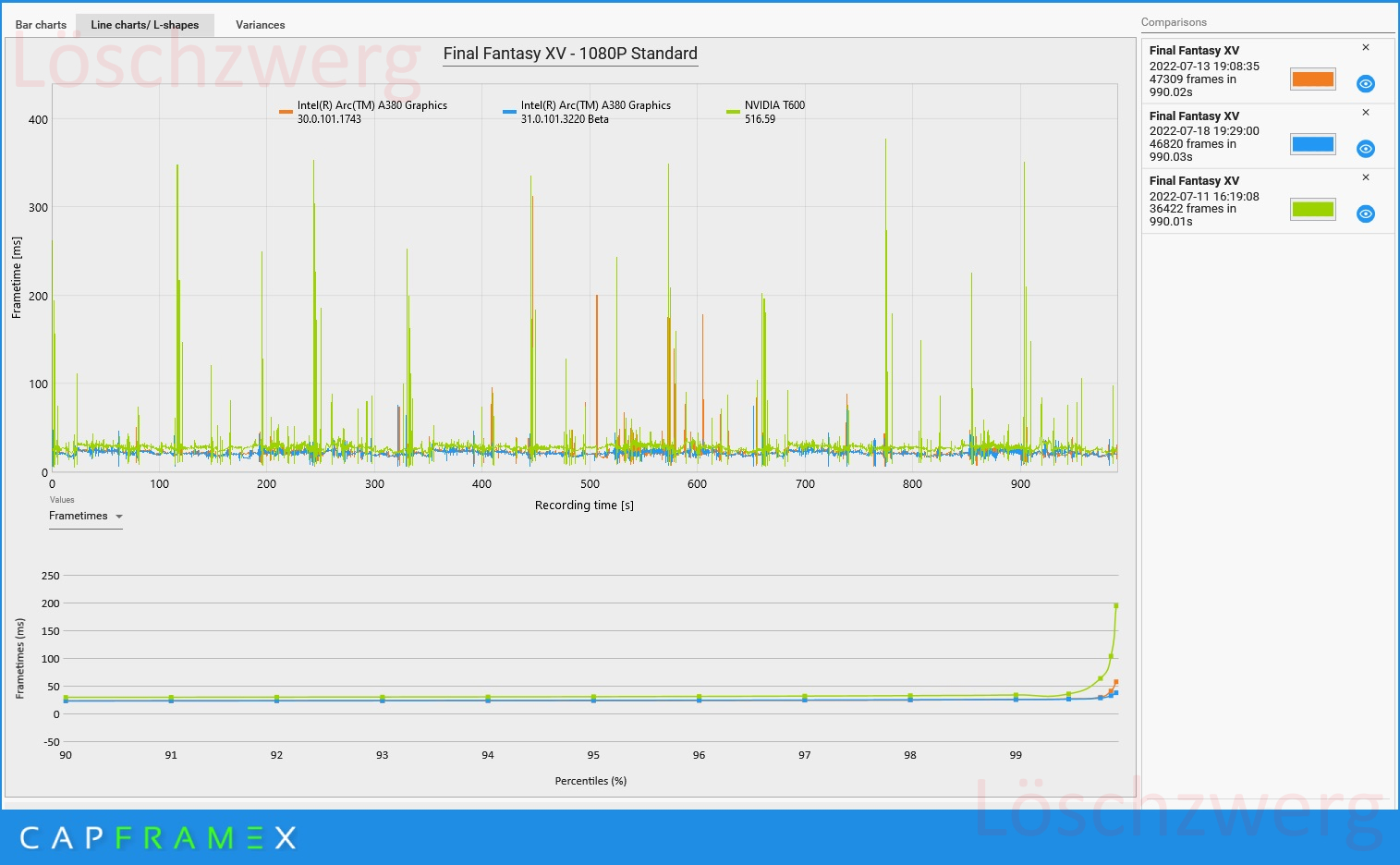Select the NVIDIA T600 516.59 legend label
Screen dimensions: 1400x865
pyautogui.click(x=774, y=112)
